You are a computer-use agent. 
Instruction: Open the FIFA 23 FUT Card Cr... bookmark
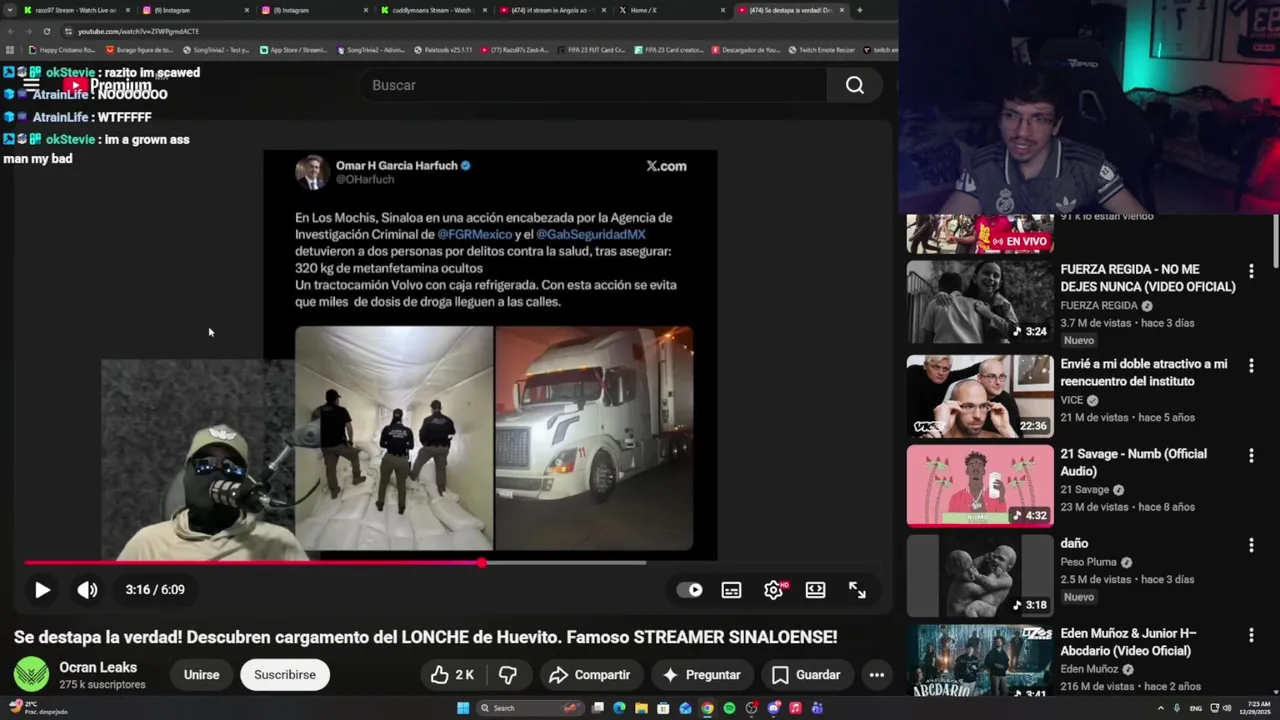(590, 50)
